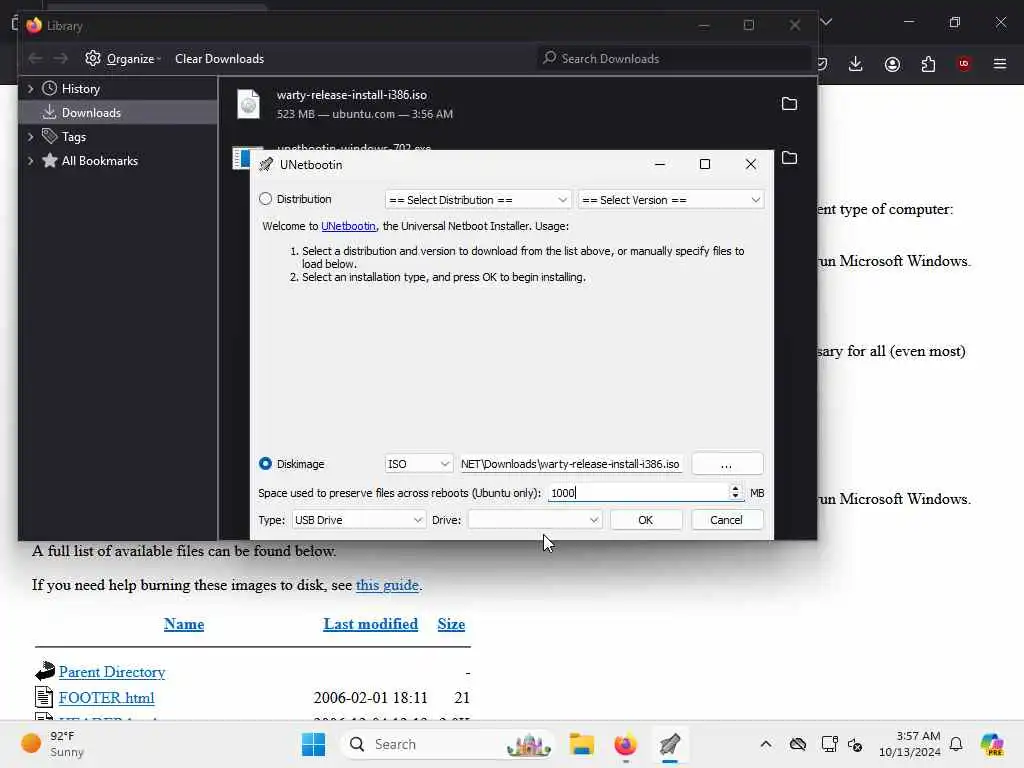Click the persistence space 1000 MB field
Viewport: 1024px width, 768px height.
638,492
